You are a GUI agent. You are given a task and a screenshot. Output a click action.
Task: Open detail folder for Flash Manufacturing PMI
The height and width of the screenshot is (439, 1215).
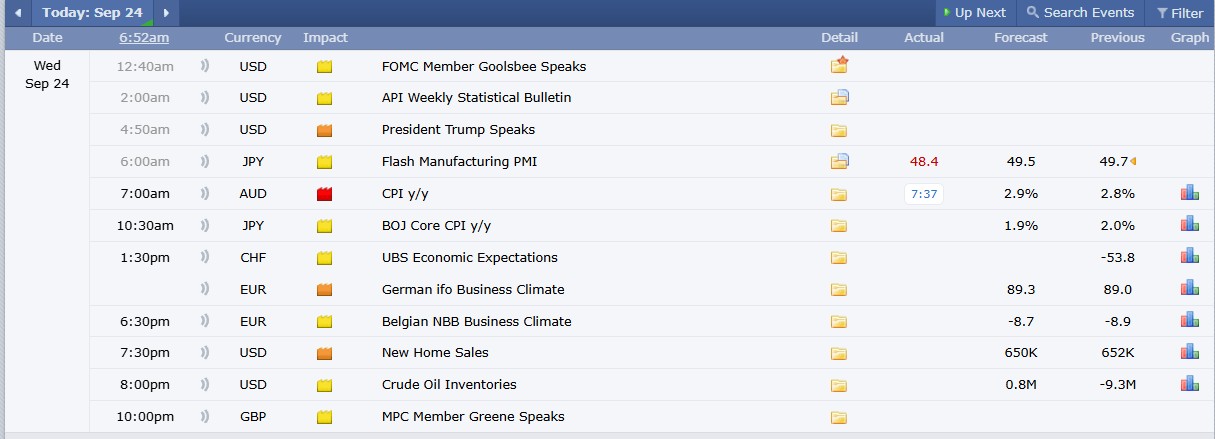(x=839, y=161)
